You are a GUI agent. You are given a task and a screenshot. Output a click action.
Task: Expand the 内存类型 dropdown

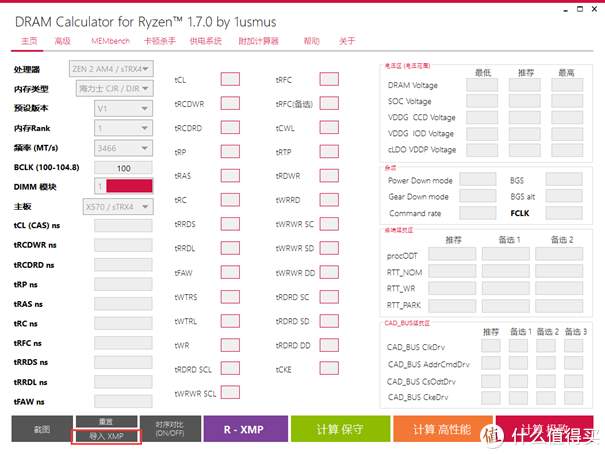pos(115,88)
